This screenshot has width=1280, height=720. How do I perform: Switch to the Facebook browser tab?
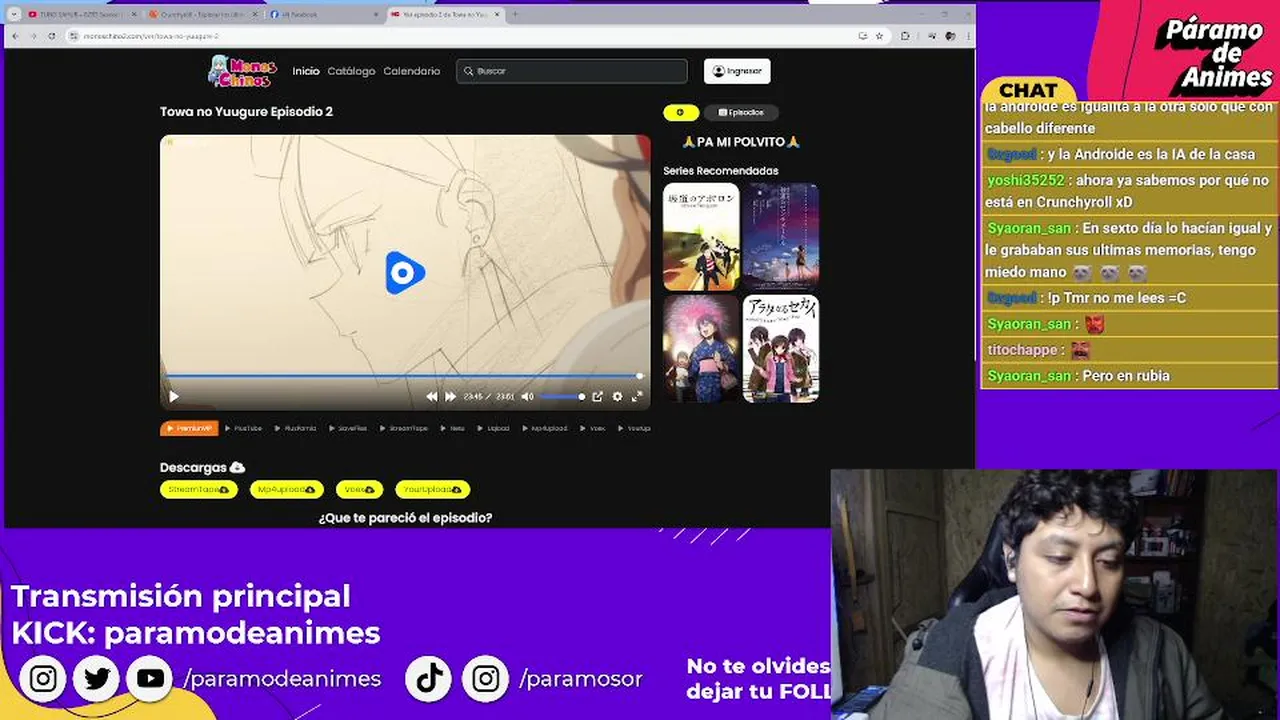[324, 15]
